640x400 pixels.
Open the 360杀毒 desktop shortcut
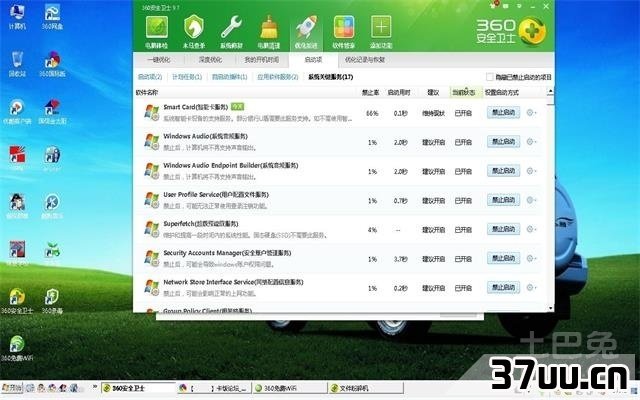[52, 301]
